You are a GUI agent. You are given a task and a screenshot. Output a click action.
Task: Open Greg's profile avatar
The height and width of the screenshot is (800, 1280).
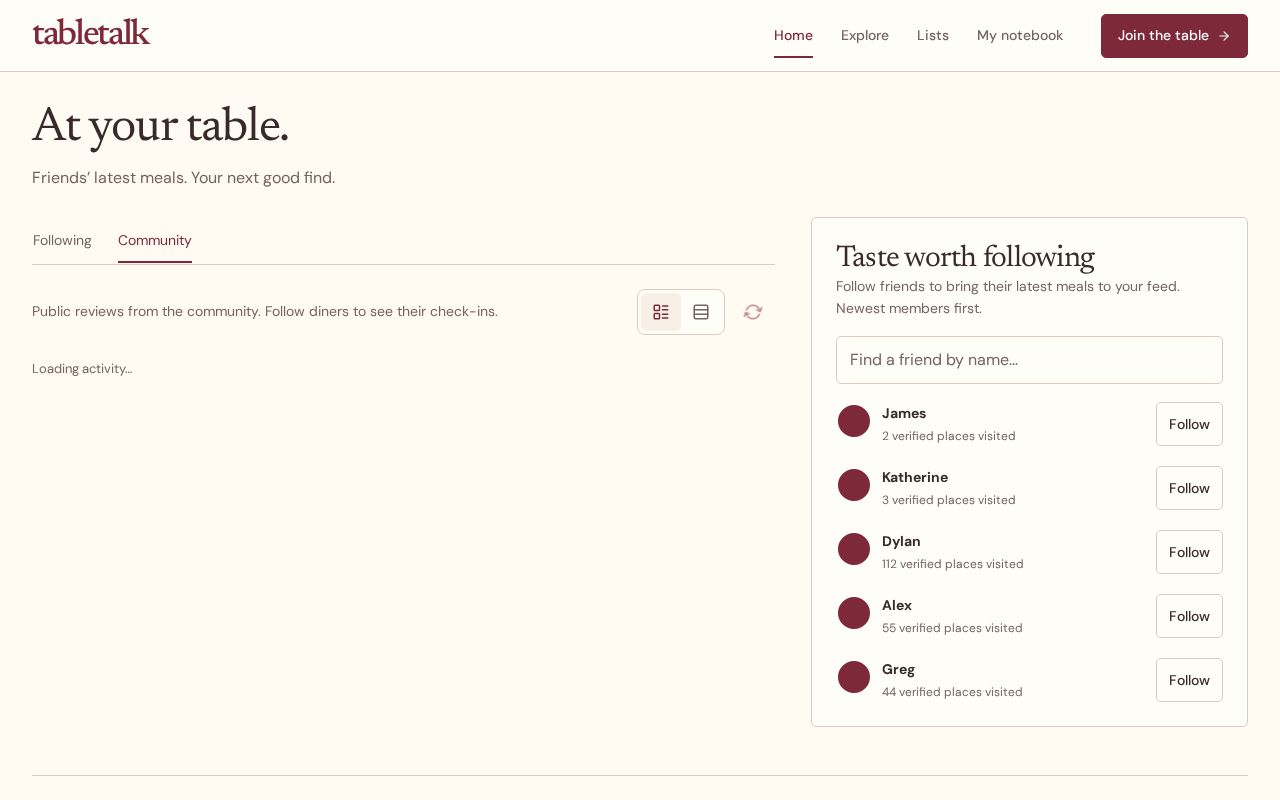854,677
